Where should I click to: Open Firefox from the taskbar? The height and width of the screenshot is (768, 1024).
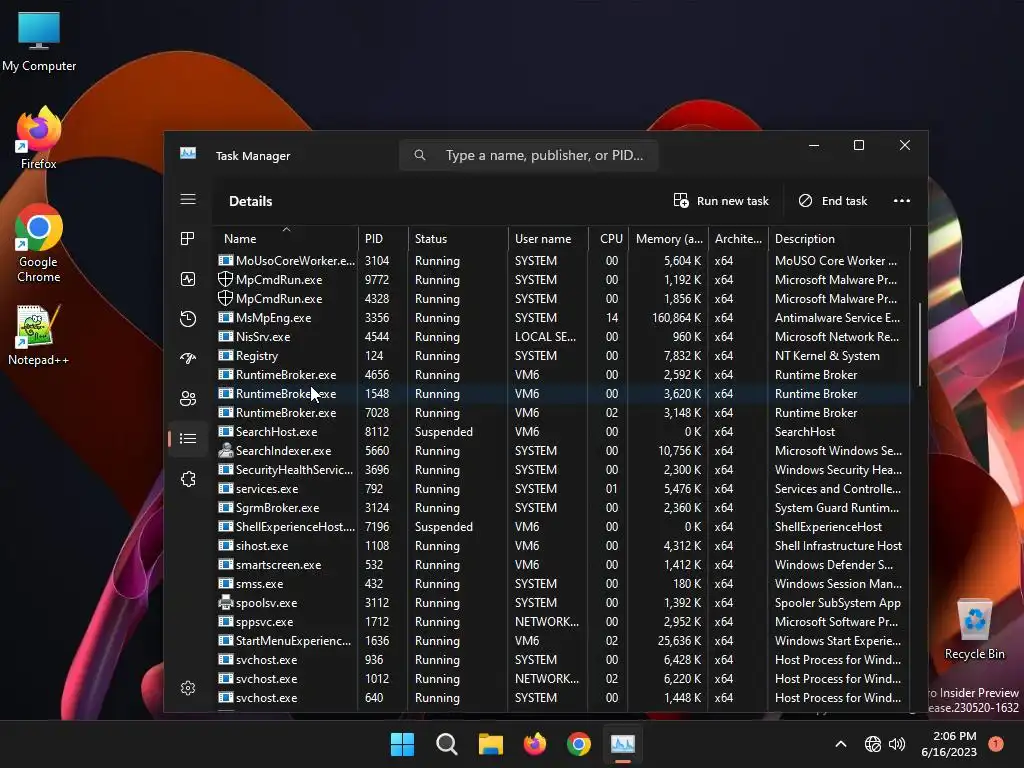point(535,744)
